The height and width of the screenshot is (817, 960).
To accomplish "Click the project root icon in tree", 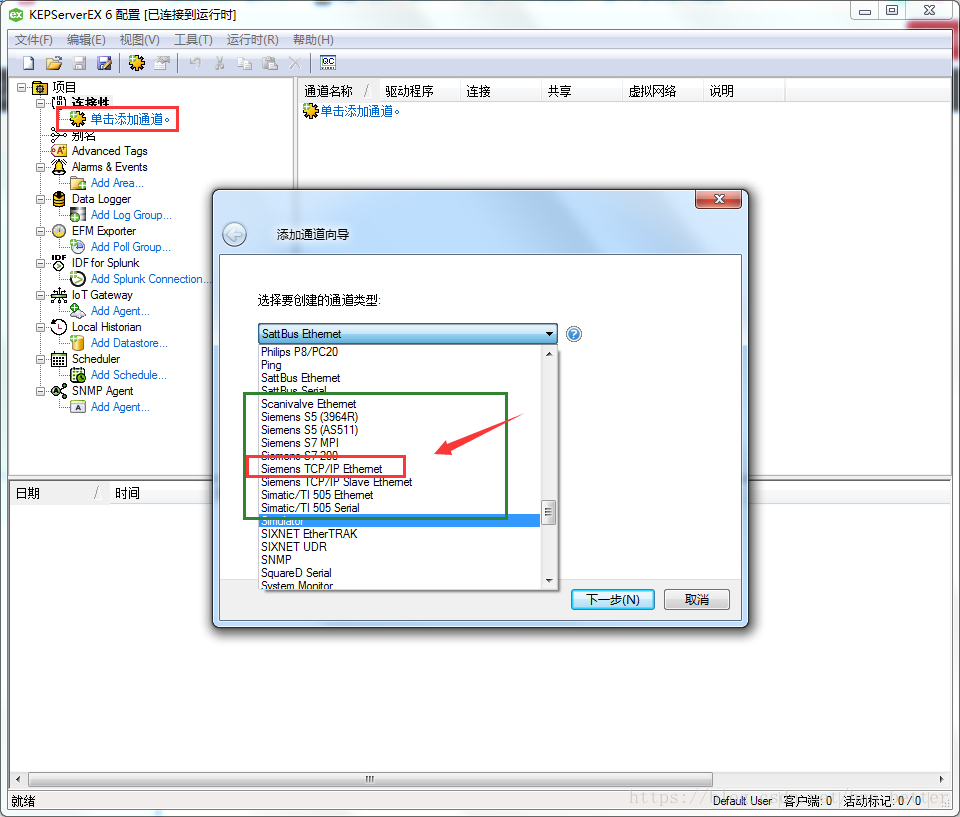I will 40,88.
